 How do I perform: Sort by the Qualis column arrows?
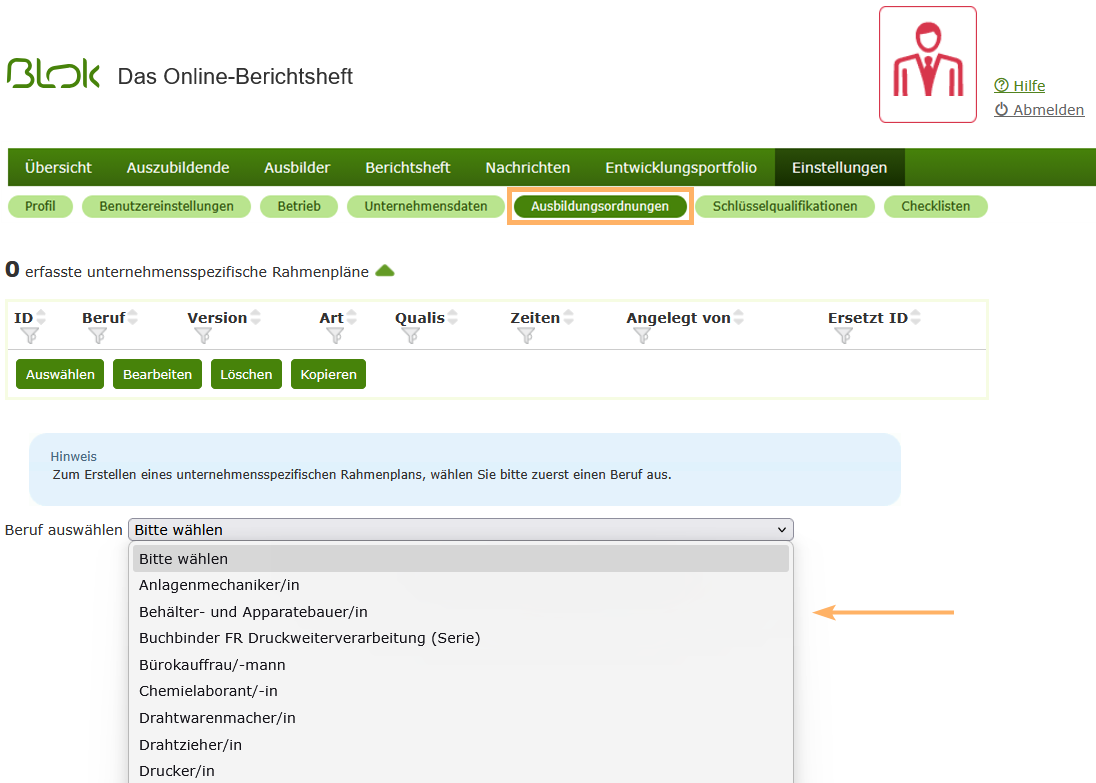pyautogui.click(x=453, y=317)
